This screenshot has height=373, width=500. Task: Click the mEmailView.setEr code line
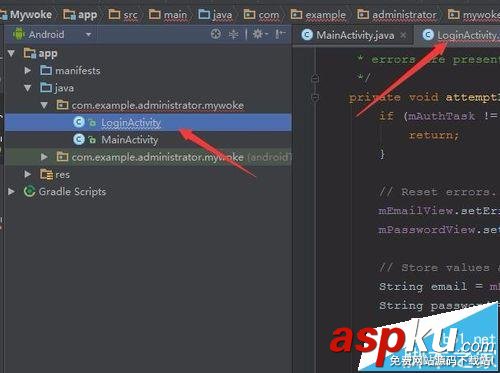pyautogui.click(x=439, y=211)
